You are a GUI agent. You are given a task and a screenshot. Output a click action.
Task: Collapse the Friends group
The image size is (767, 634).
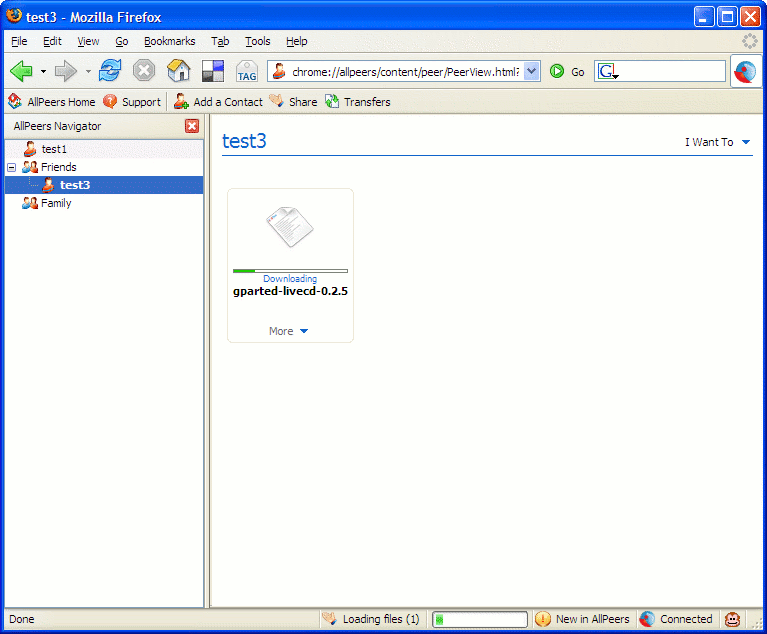12,167
